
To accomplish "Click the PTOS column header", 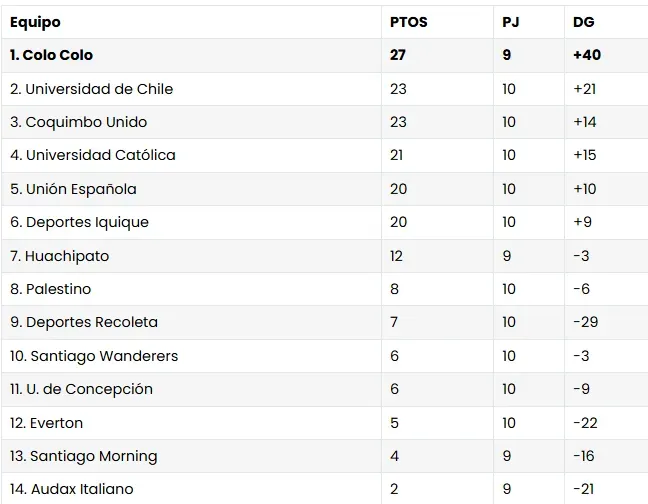I will (x=409, y=22).
